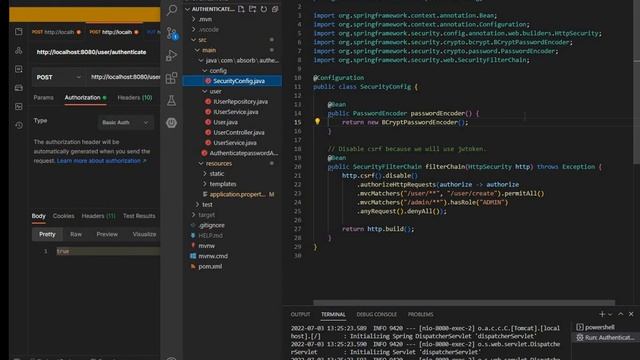Open the response Headers (11) tab
Screen dimensions: 640x360
tap(98, 216)
